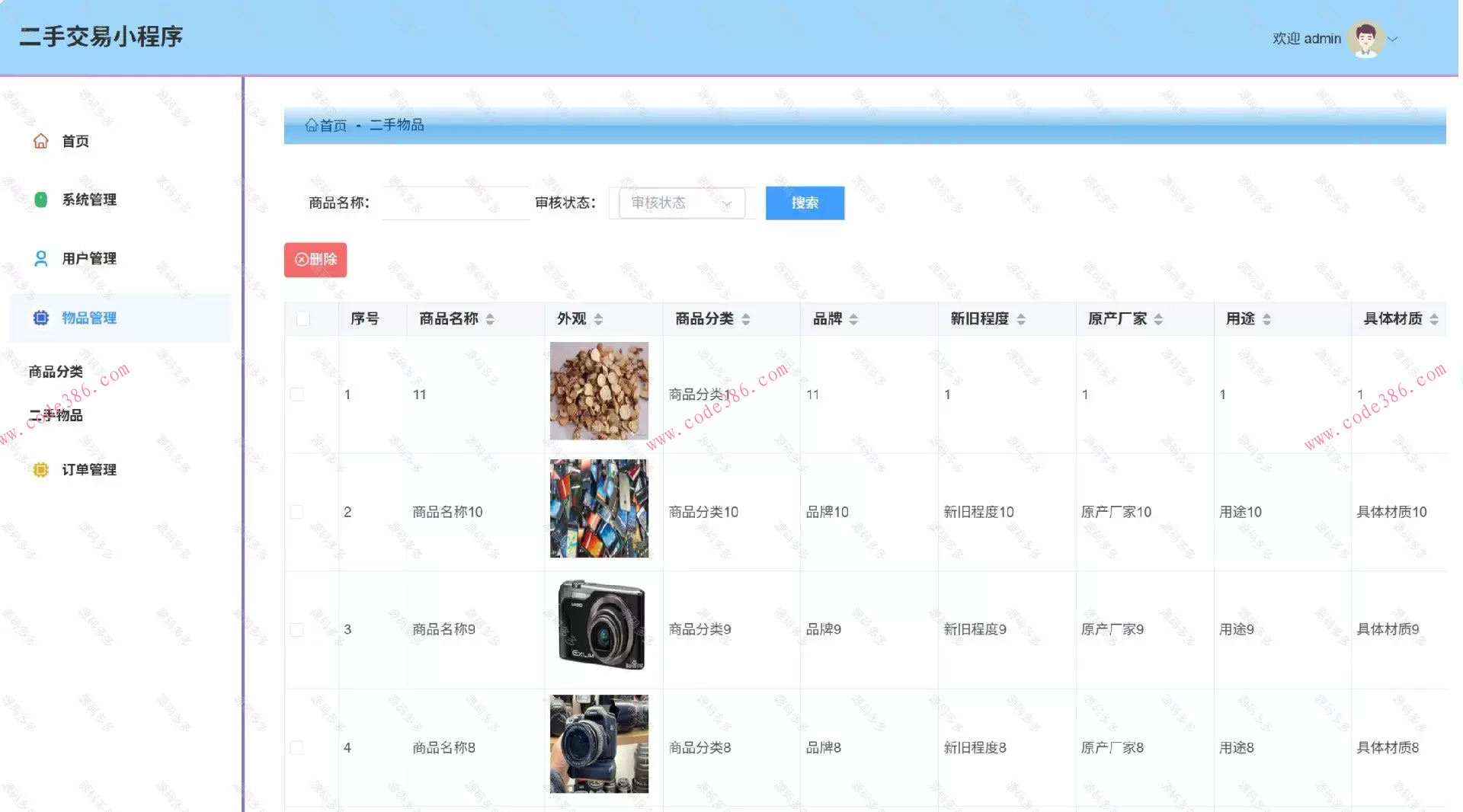Image resolution: width=1463 pixels, height=812 pixels.
Task: Click the 删除 delete button
Action: 315,260
